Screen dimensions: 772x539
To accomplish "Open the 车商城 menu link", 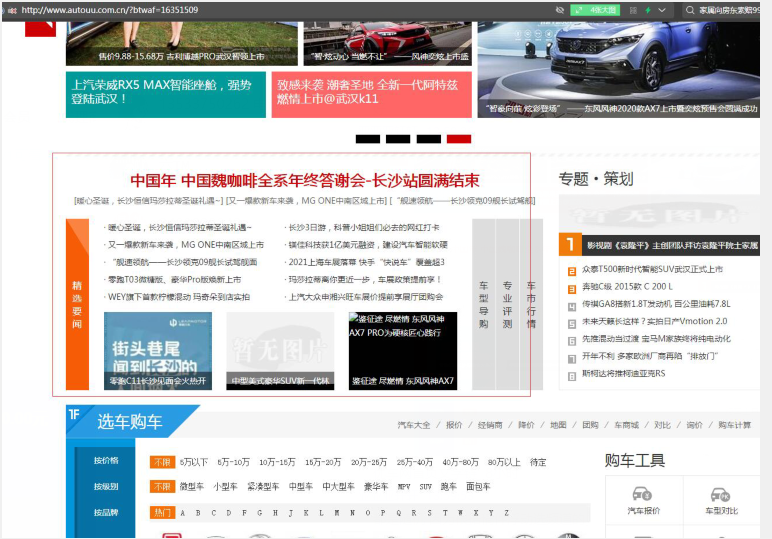I will pos(626,425).
